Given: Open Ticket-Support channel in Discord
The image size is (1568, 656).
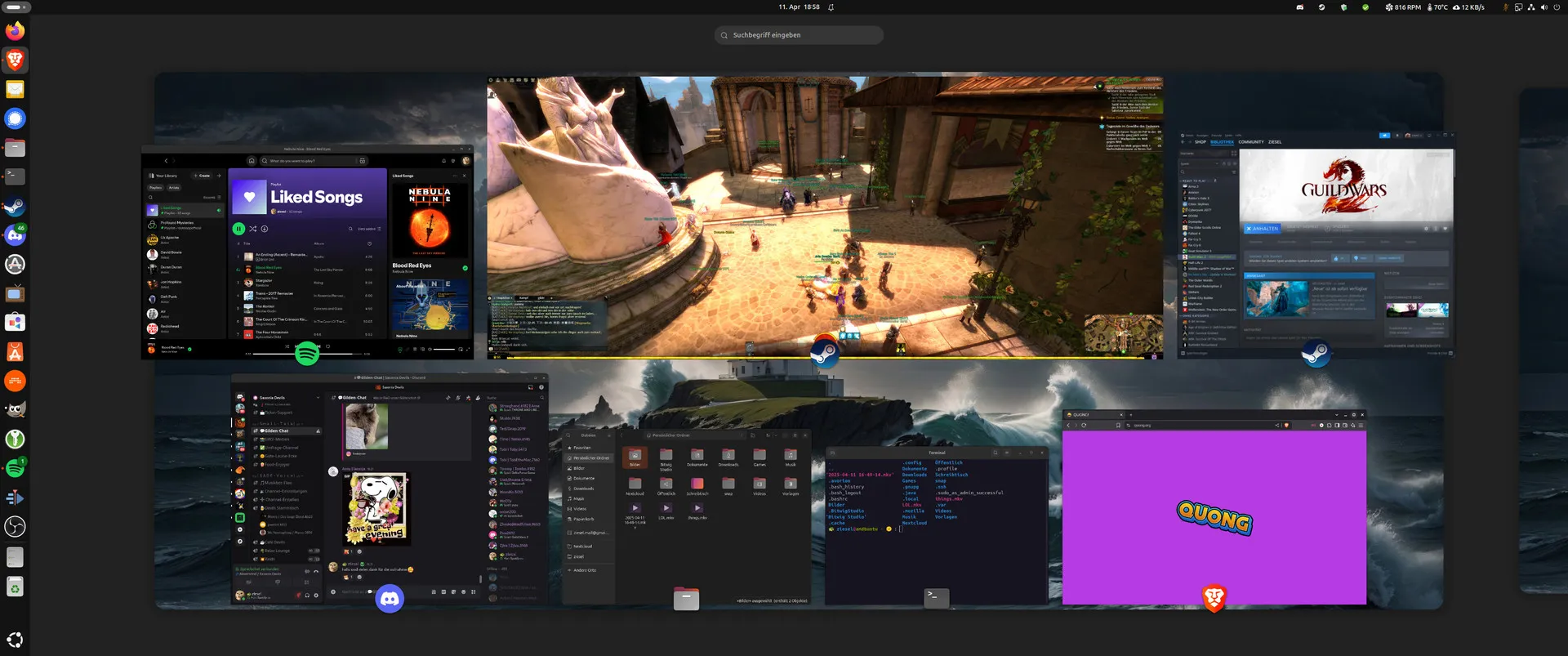Looking at the screenshot, I should click(x=277, y=413).
